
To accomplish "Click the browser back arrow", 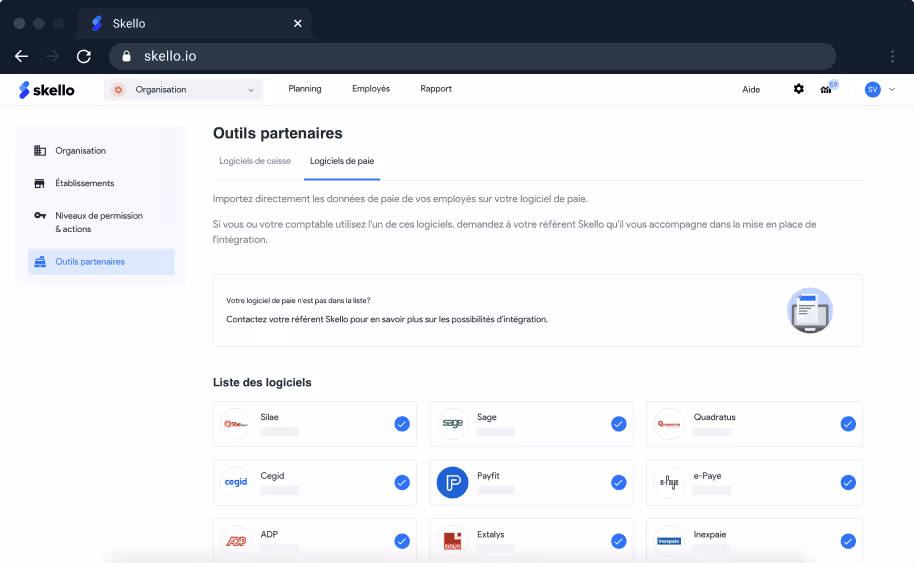I will coord(22,56).
